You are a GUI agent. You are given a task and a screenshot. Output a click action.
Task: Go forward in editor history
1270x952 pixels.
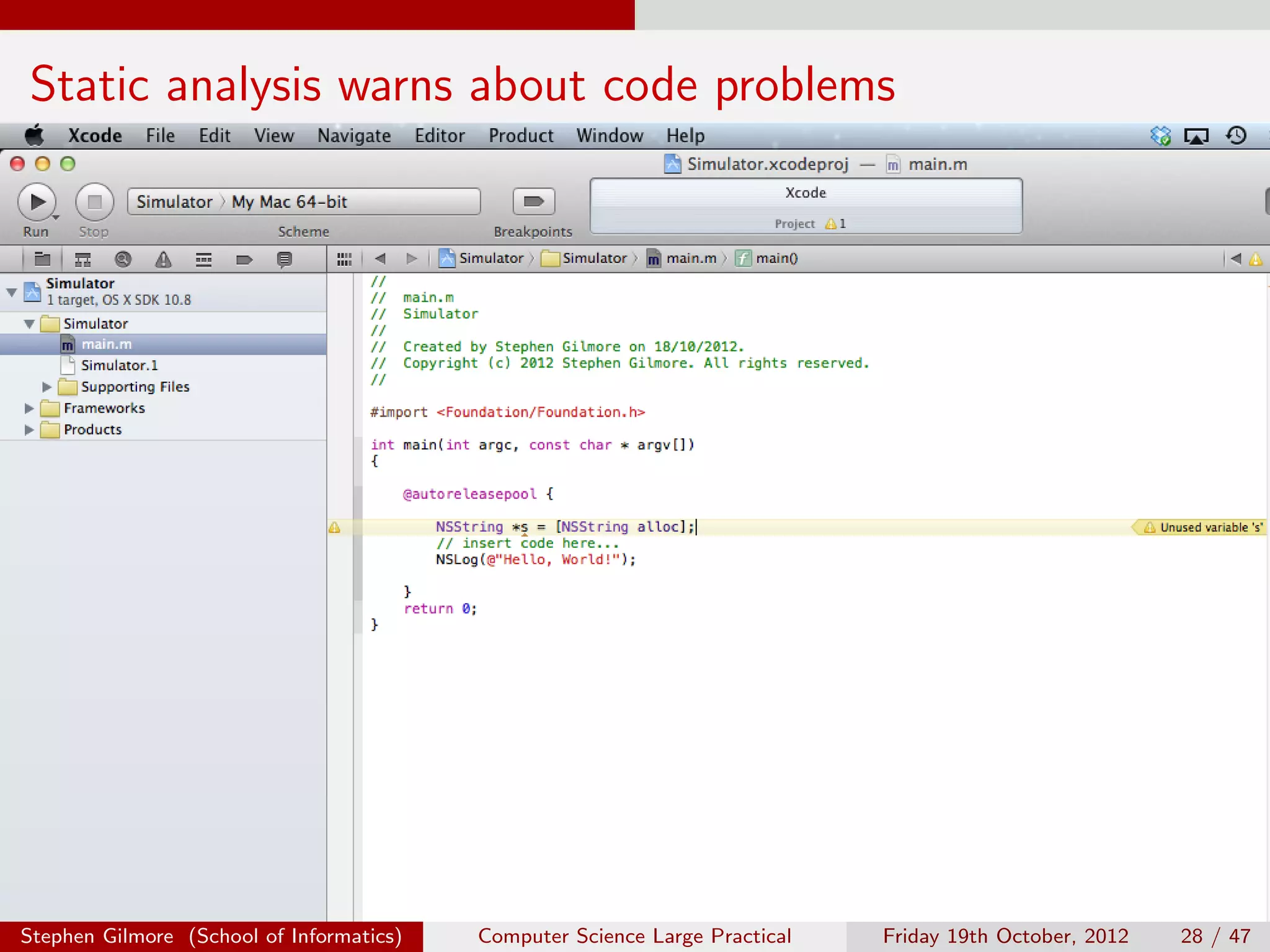click(412, 258)
